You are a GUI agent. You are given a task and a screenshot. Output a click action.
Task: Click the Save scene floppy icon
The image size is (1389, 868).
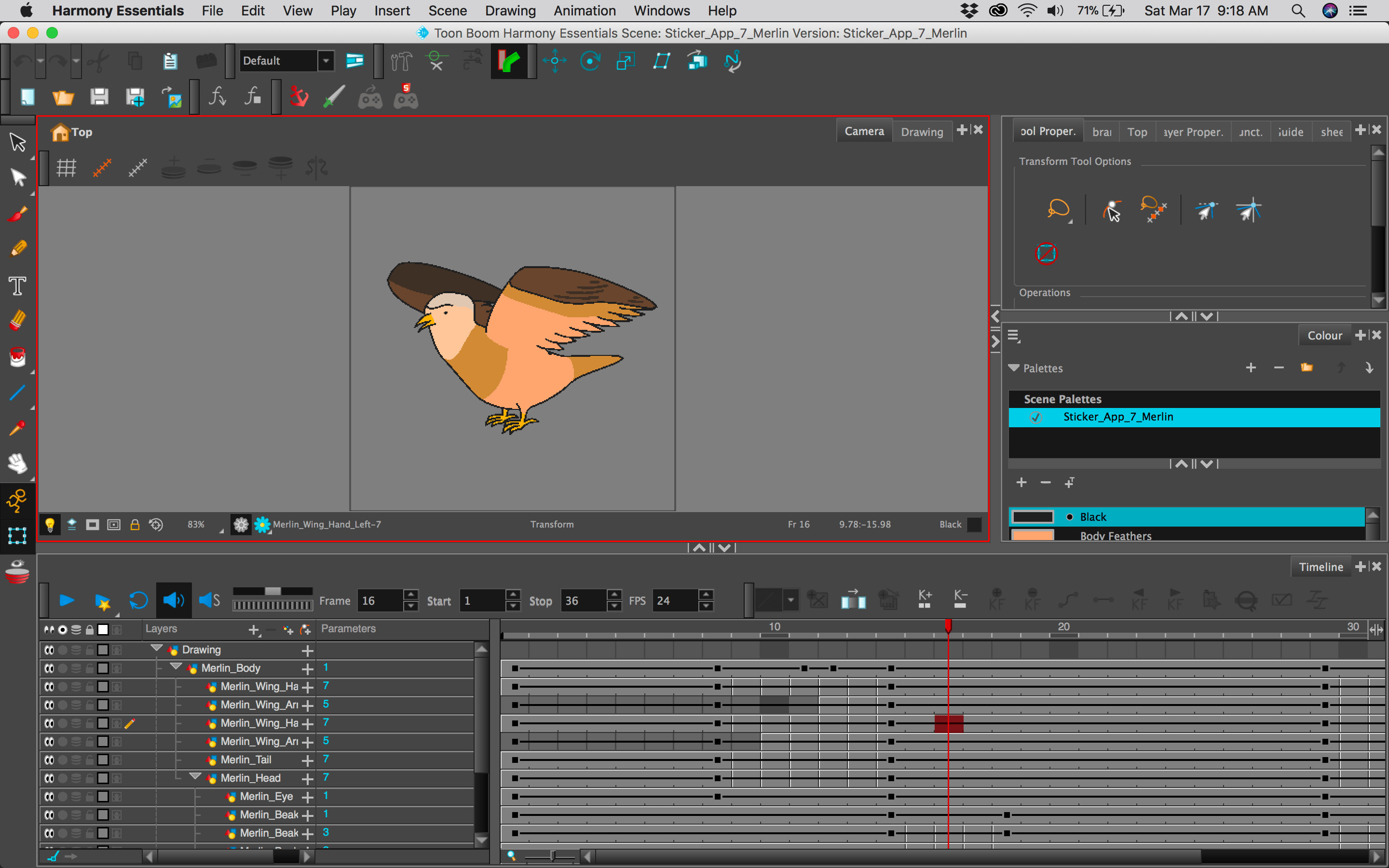click(x=99, y=97)
